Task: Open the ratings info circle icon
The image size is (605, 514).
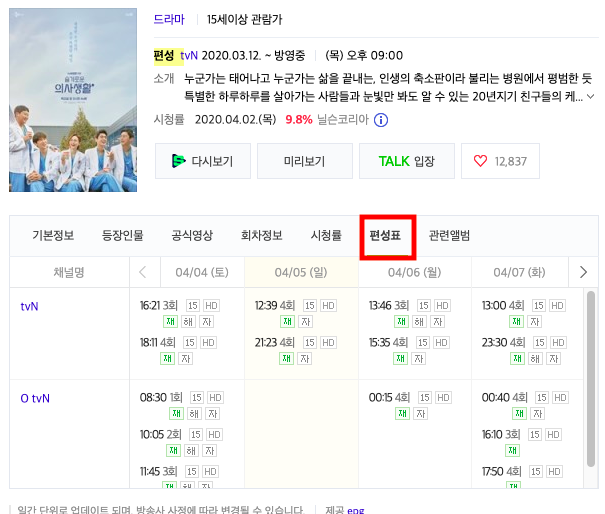Action: 381,120
